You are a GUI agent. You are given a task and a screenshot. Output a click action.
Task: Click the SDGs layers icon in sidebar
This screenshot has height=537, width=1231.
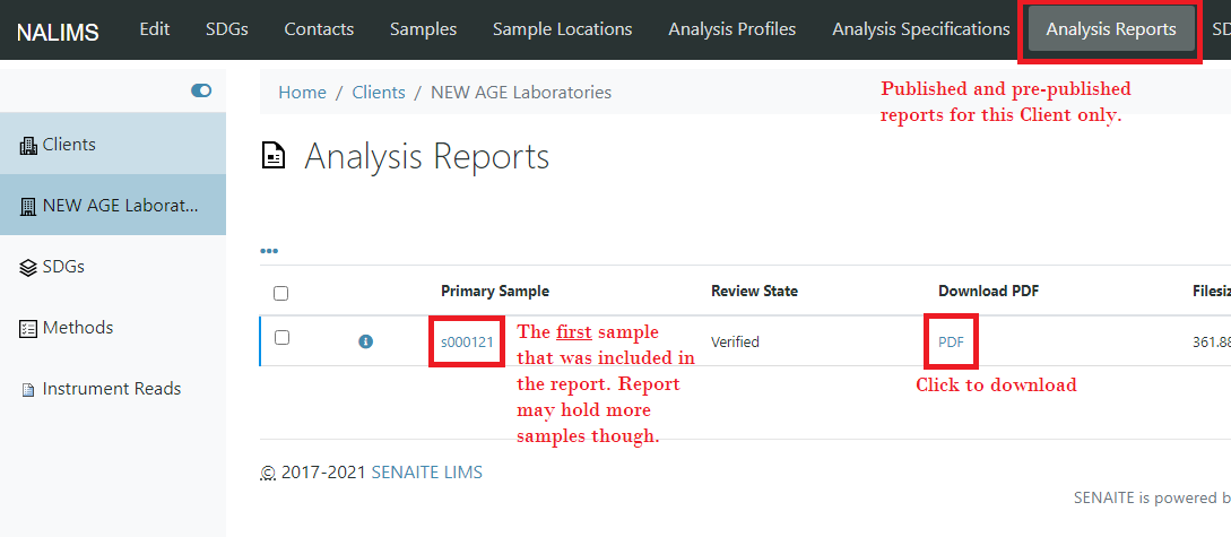click(28, 268)
